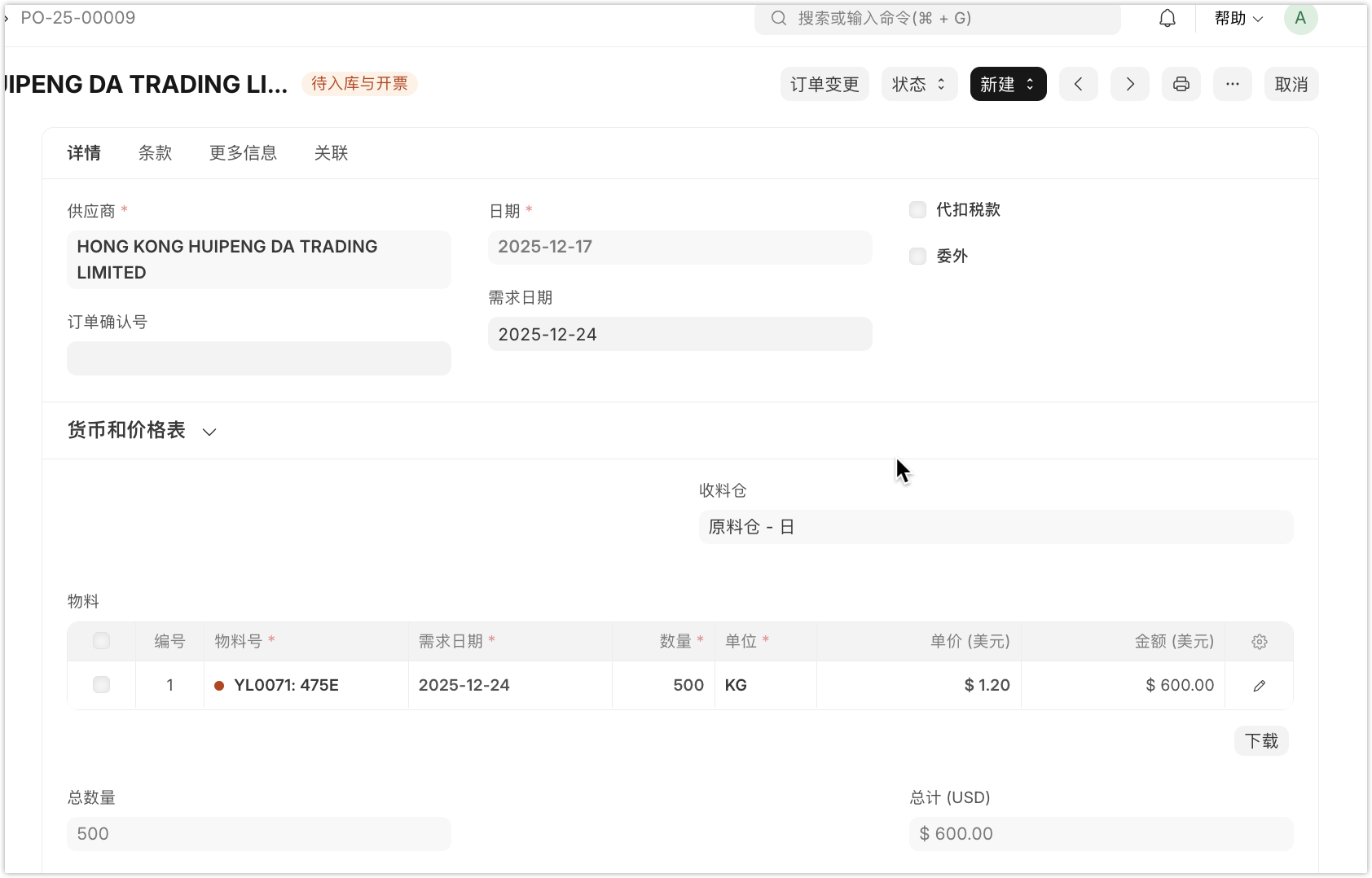Open the user avatar A menu

tap(1300, 18)
